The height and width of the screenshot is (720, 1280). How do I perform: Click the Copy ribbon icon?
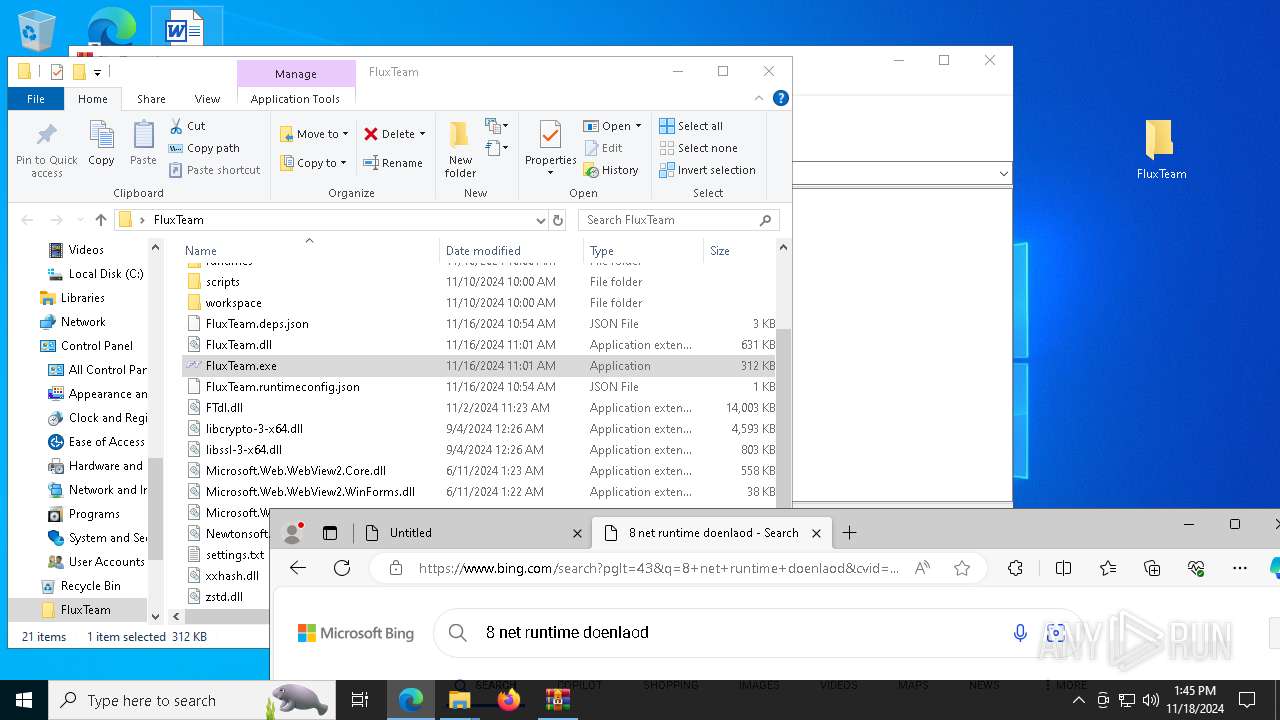point(101,143)
